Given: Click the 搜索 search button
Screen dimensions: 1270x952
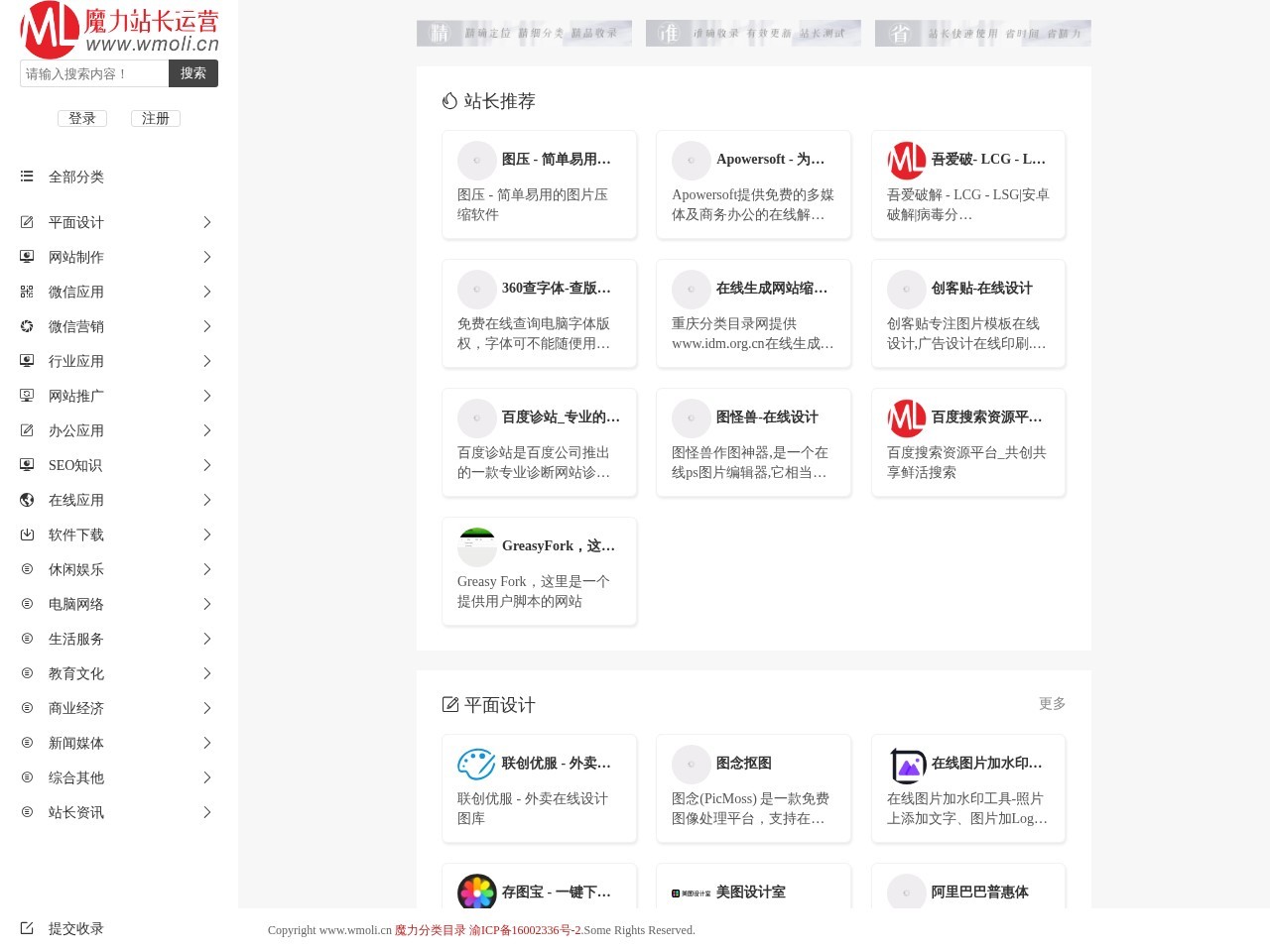Looking at the screenshot, I should [193, 72].
